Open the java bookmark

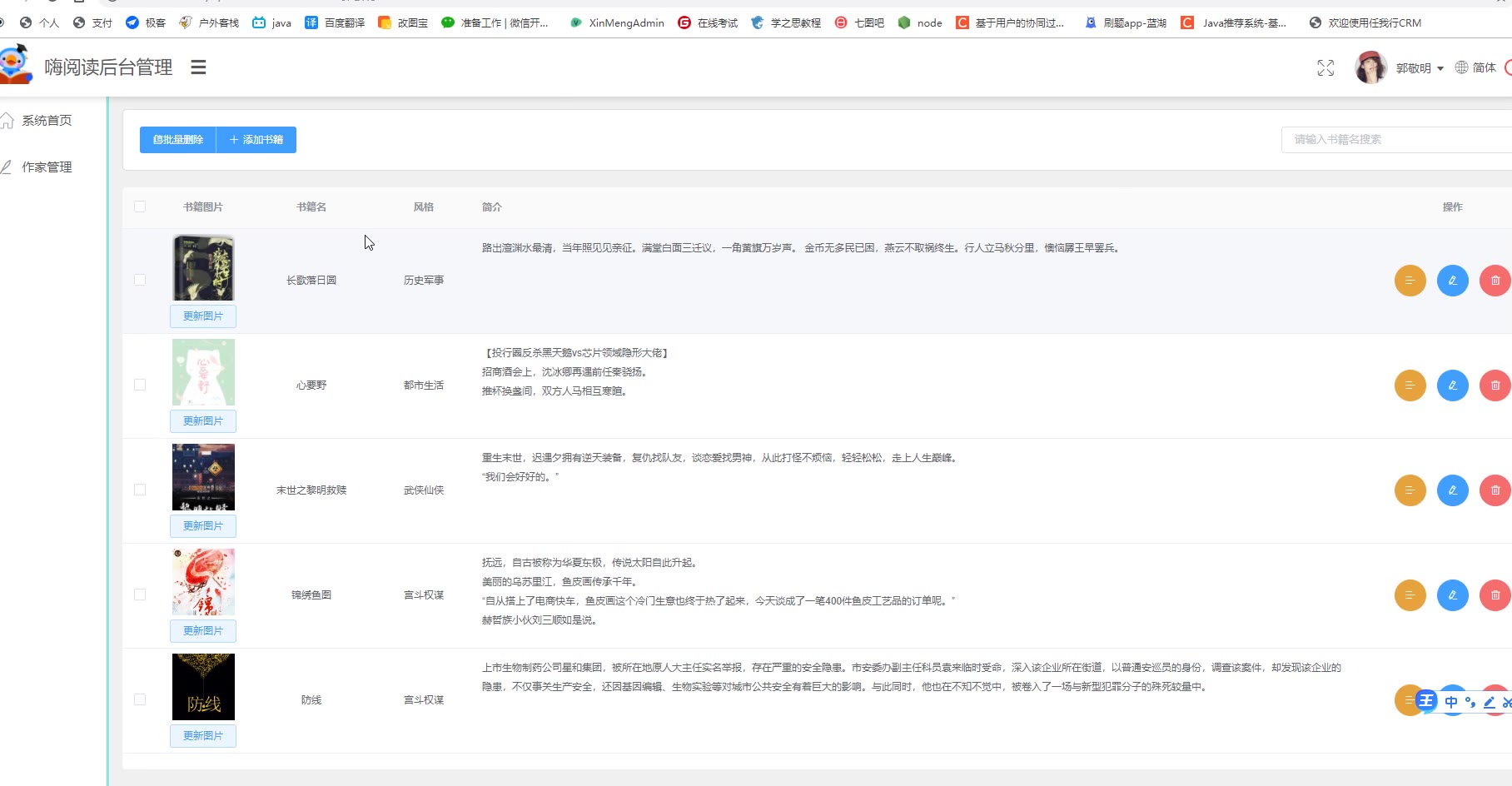(x=271, y=22)
